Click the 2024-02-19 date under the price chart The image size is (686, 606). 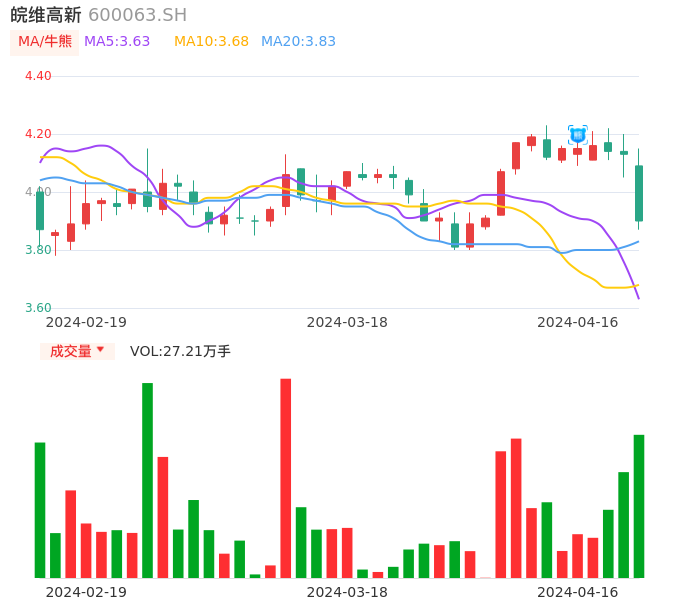[86, 322]
